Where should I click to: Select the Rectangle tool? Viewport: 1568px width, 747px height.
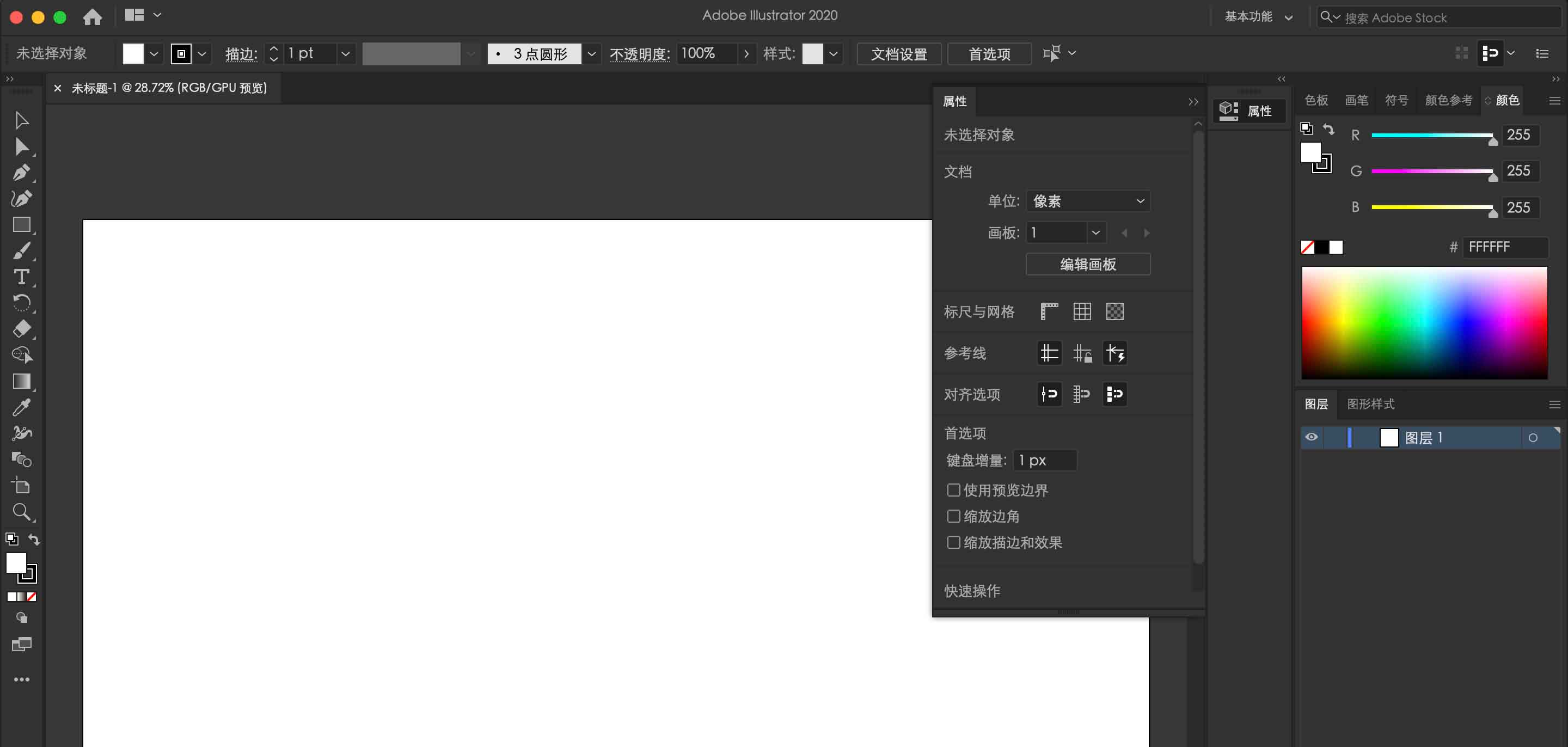tap(21, 225)
